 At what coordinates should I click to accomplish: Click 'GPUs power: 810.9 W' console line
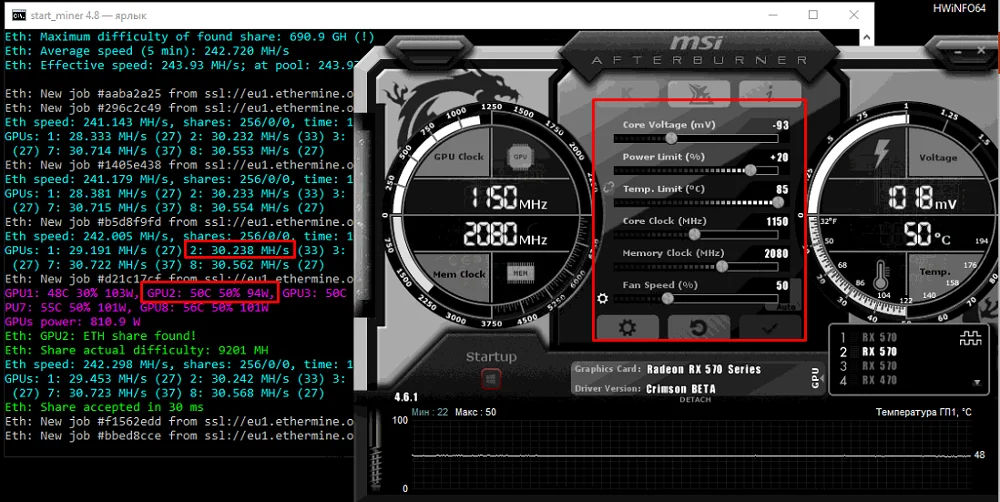pos(73,321)
